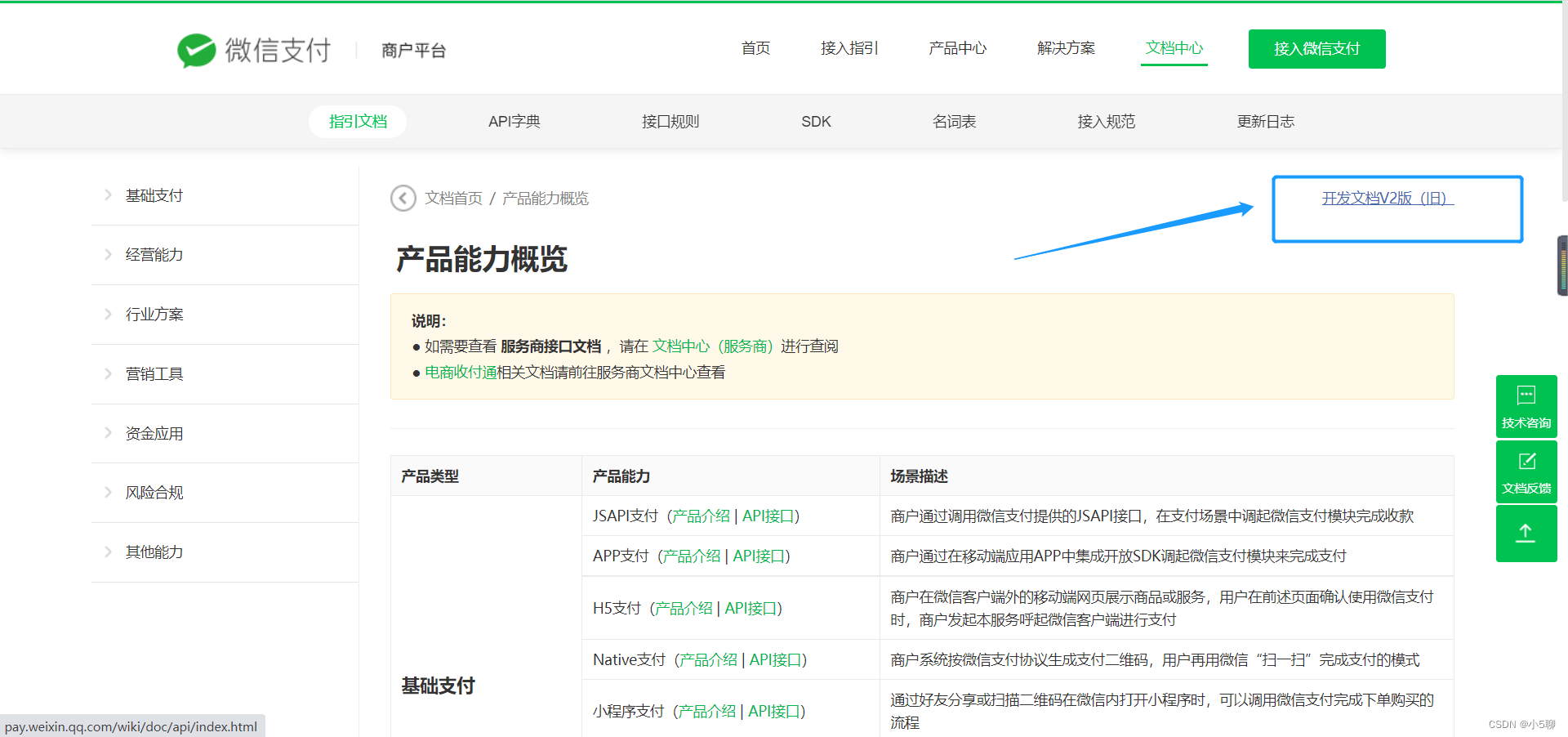Open JSAPI支付 产品介绍 link
Image resolution: width=1568 pixels, height=737 pixels.
pos(701,516)
